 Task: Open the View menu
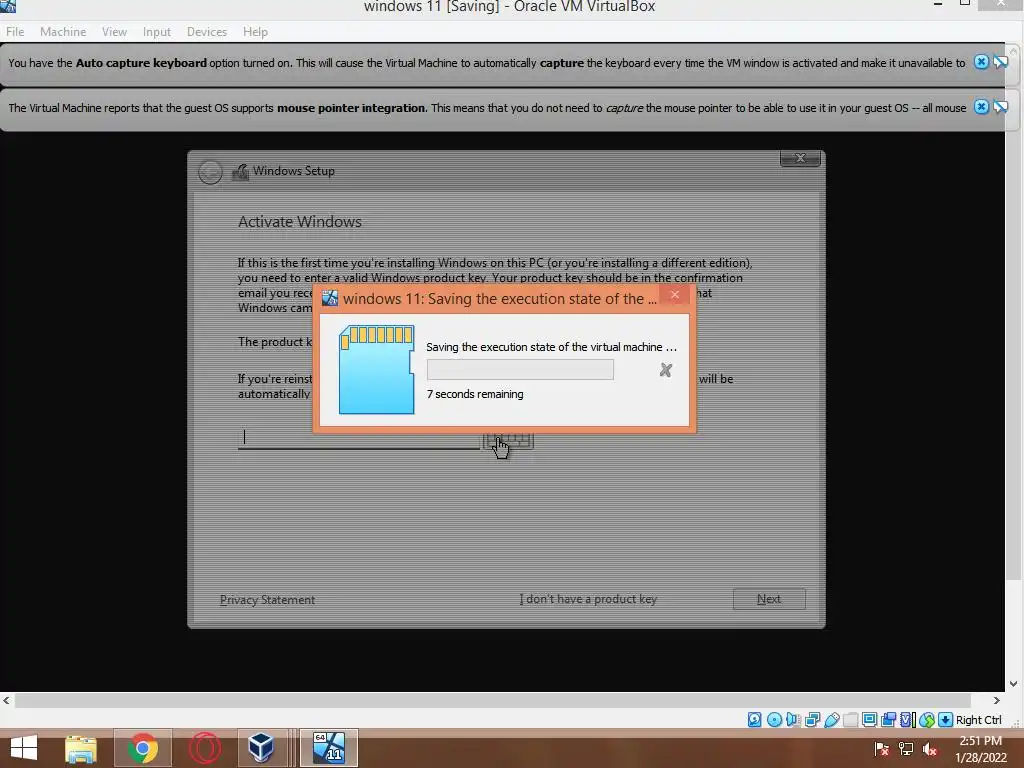tap(114, 32)
